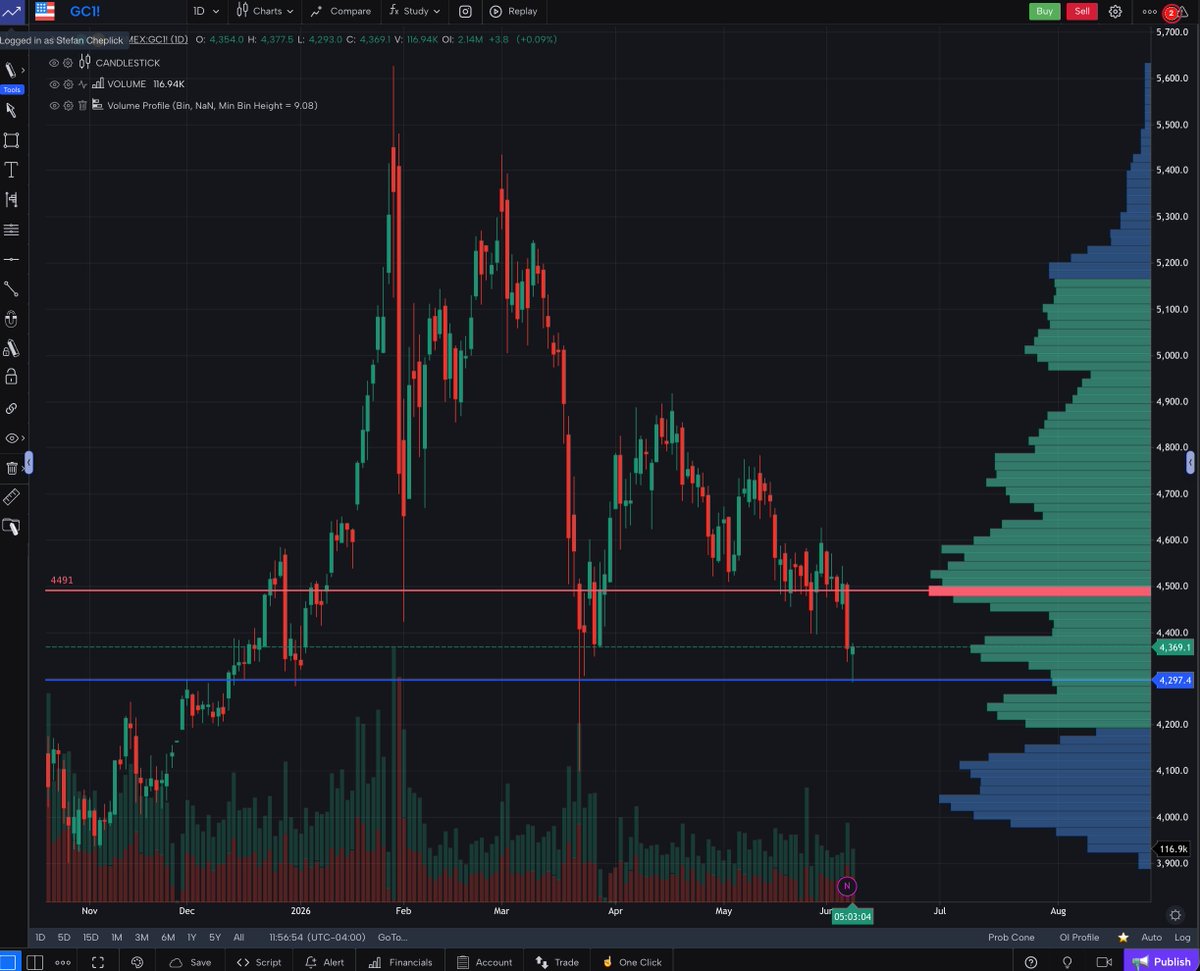Image resolution: width=1200 pixels, height=971 pixels.
Task: Toggle visibility of the CANDLESTICK series
Action: tap(55, 63)
